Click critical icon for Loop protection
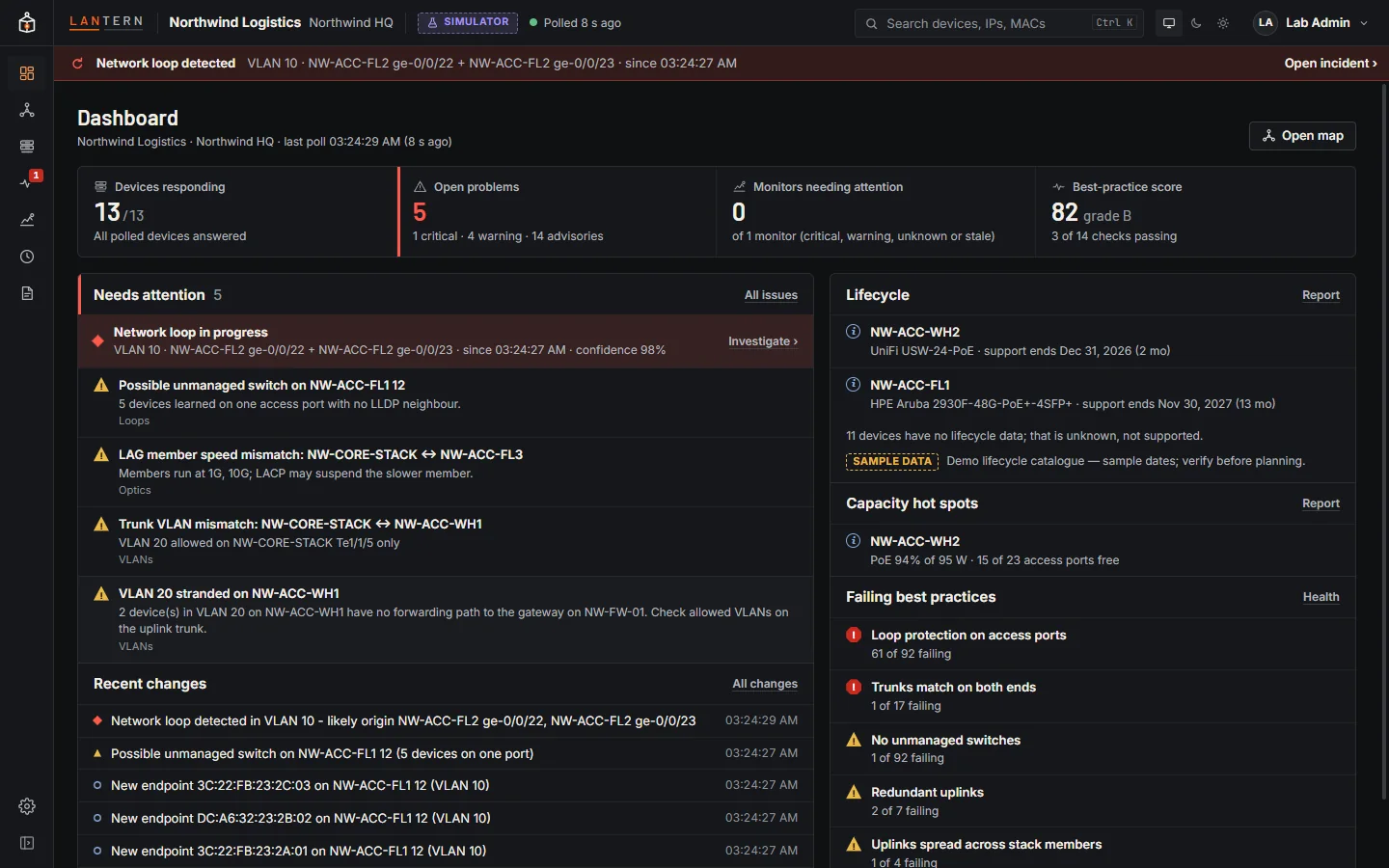1389x868 pixels. pyautogui.click(x=854, y=635)
